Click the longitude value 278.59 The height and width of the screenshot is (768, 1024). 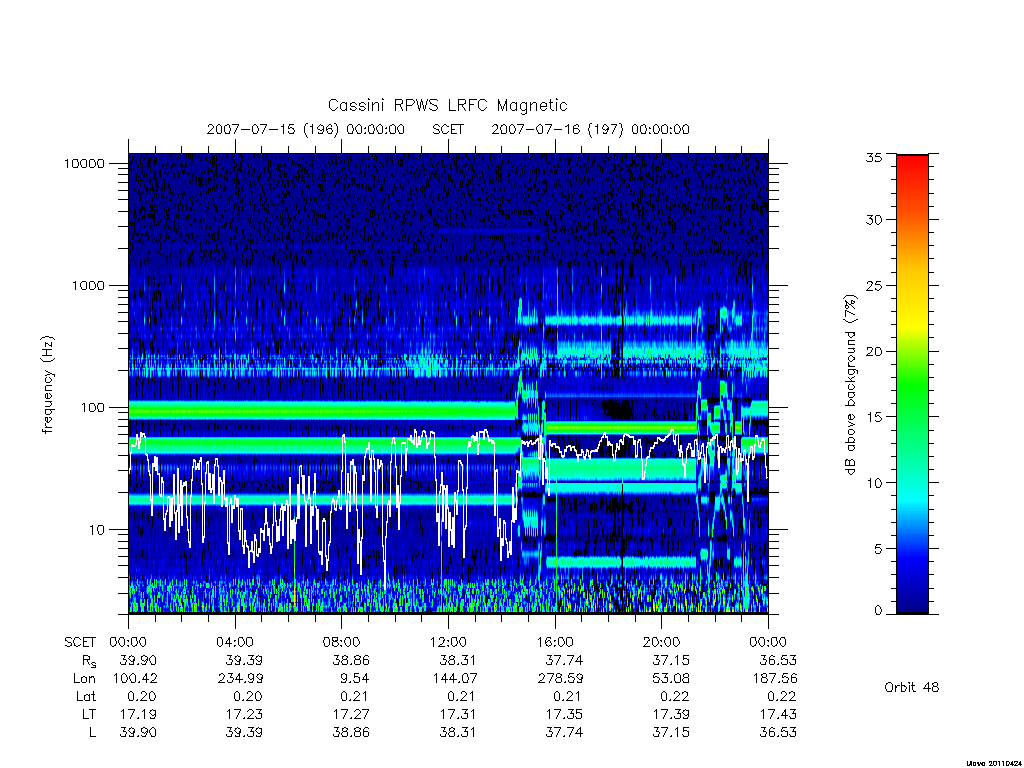(x=560, y=679)
